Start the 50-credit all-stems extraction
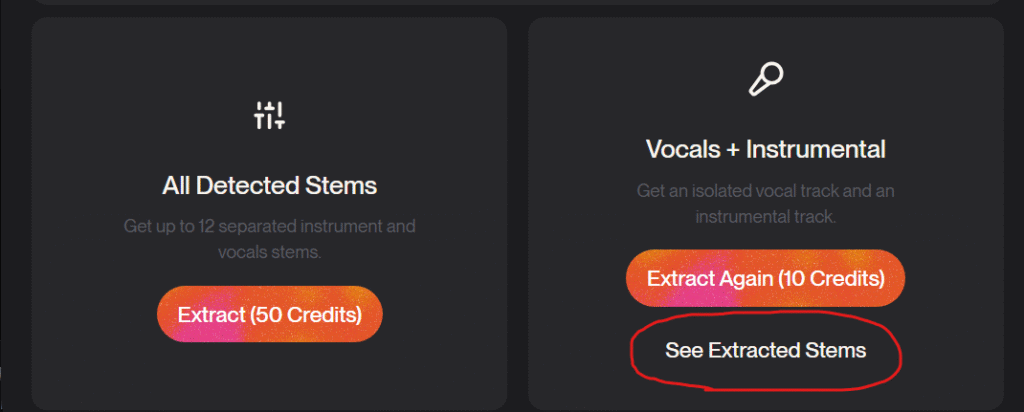 [x=269, y=314]
